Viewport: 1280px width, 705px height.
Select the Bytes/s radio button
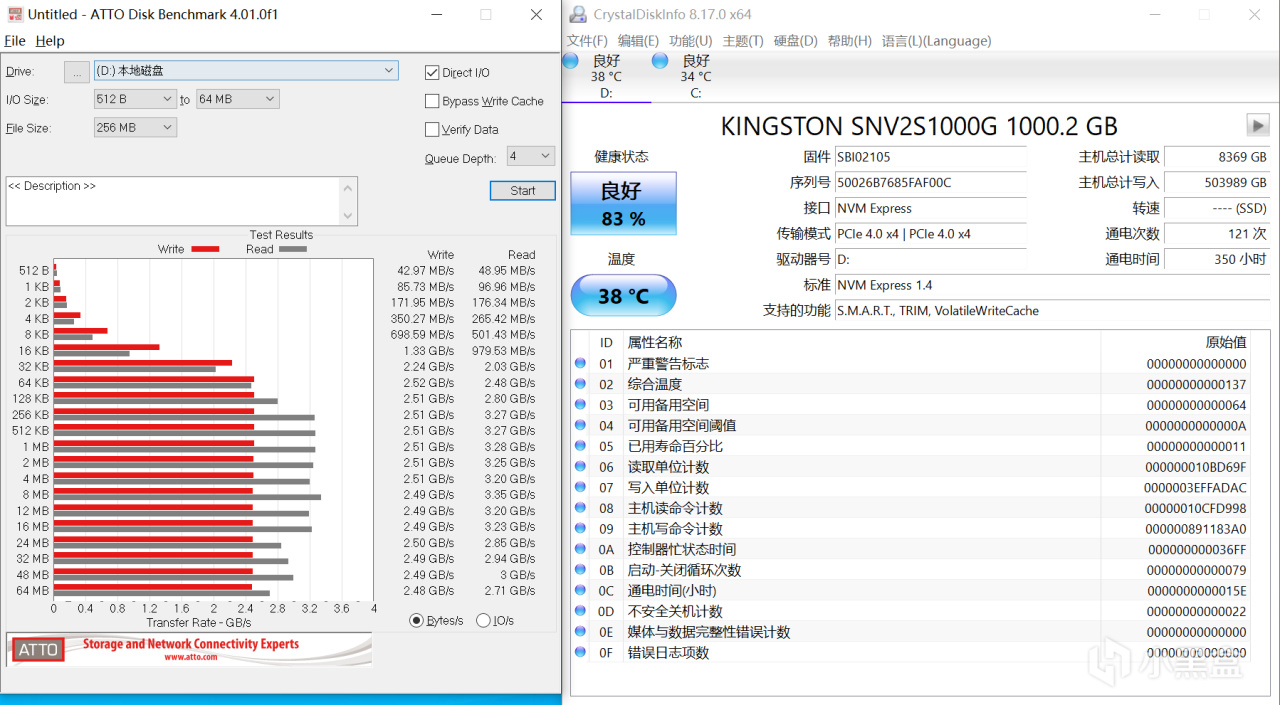[417, 620]
